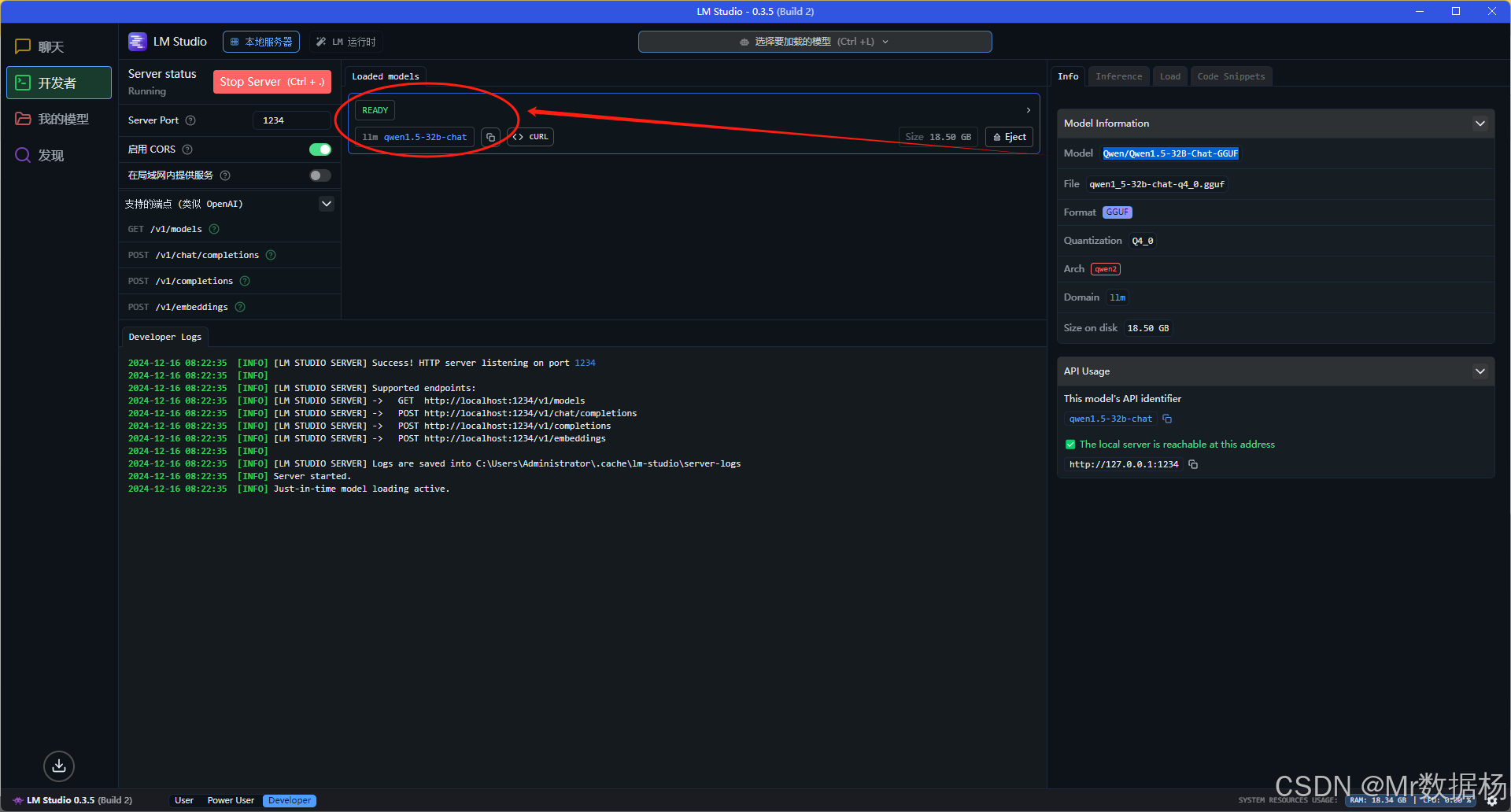
Task: Click the POST /v1/embeddings endpoint row
Action: point(230,307)
